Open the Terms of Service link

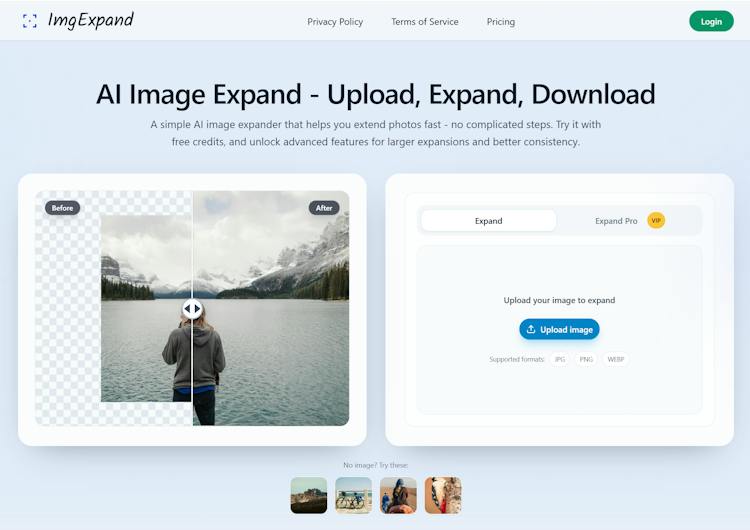point(425,22)
